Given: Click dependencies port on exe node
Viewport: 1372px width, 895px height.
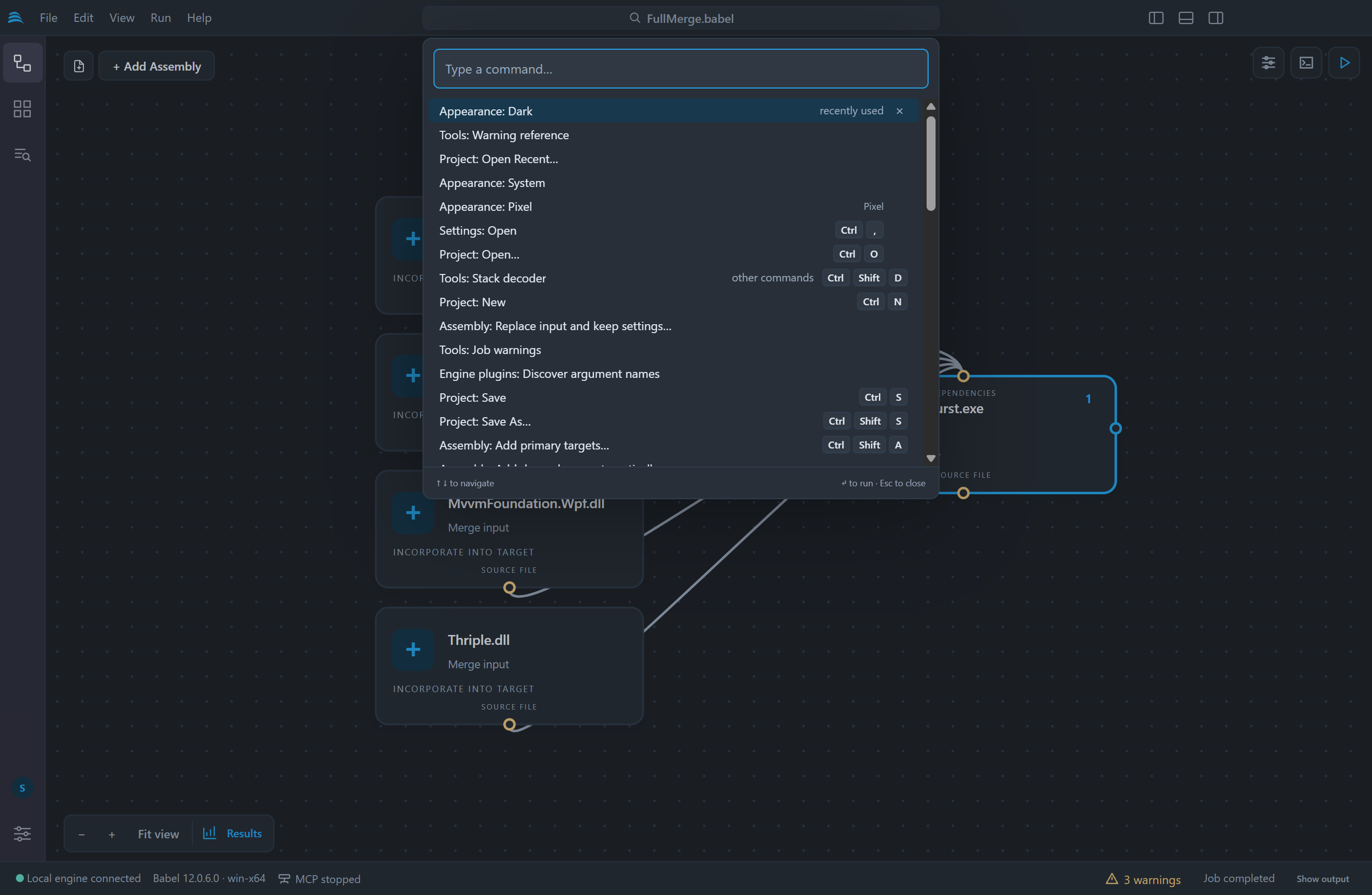Looking at the screenshot, I should (963, 376).
